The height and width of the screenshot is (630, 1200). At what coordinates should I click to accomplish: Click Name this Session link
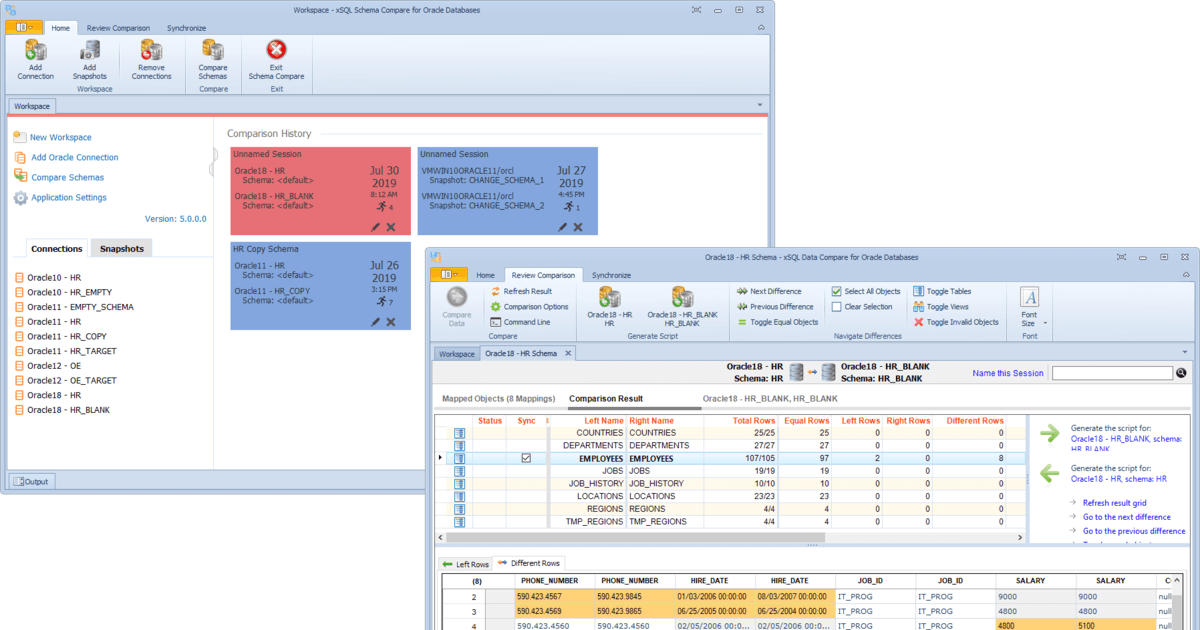click(x=1007, y=373)
